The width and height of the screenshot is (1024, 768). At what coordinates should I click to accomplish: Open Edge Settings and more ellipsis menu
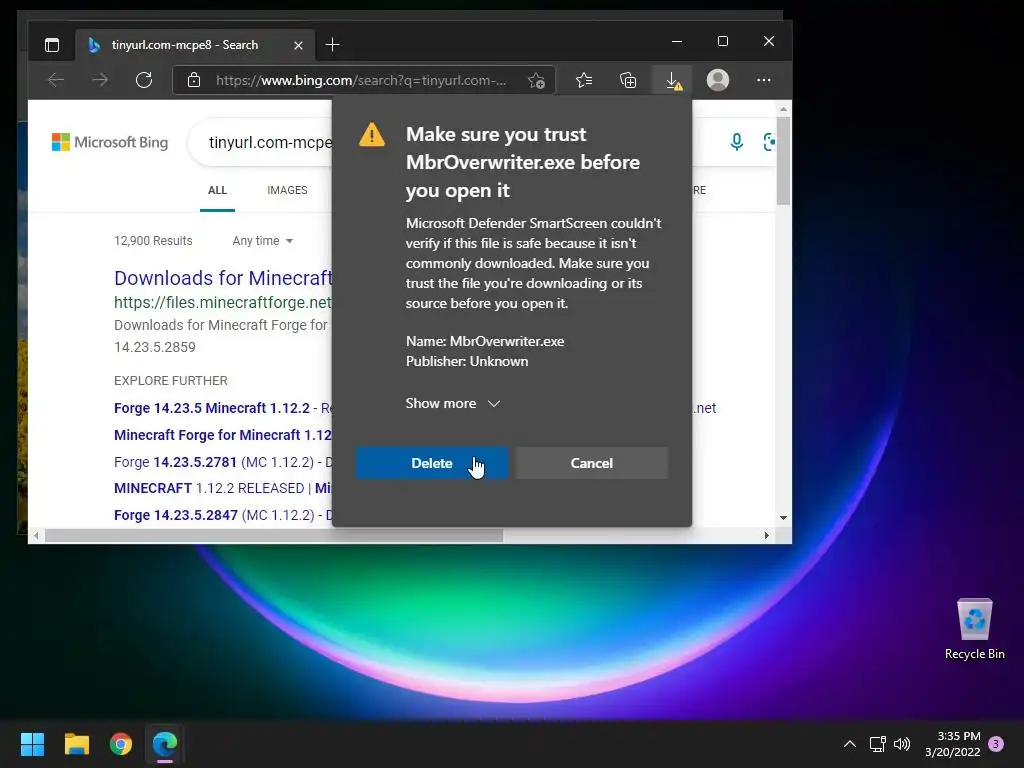coord(763,80)
